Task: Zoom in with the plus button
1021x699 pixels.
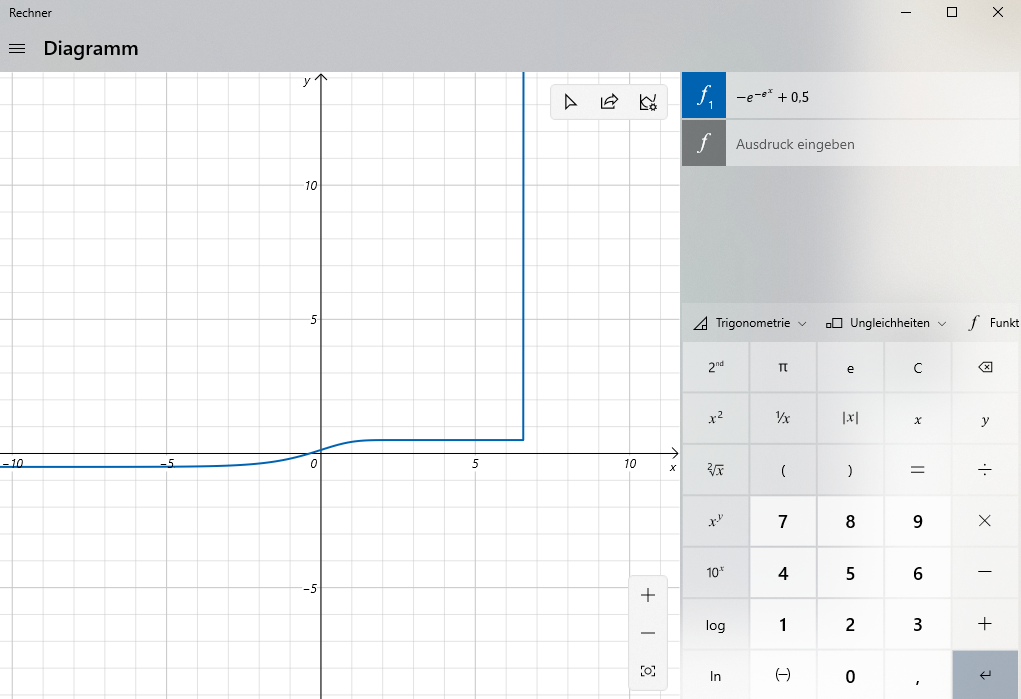Action: click(648, 595)
